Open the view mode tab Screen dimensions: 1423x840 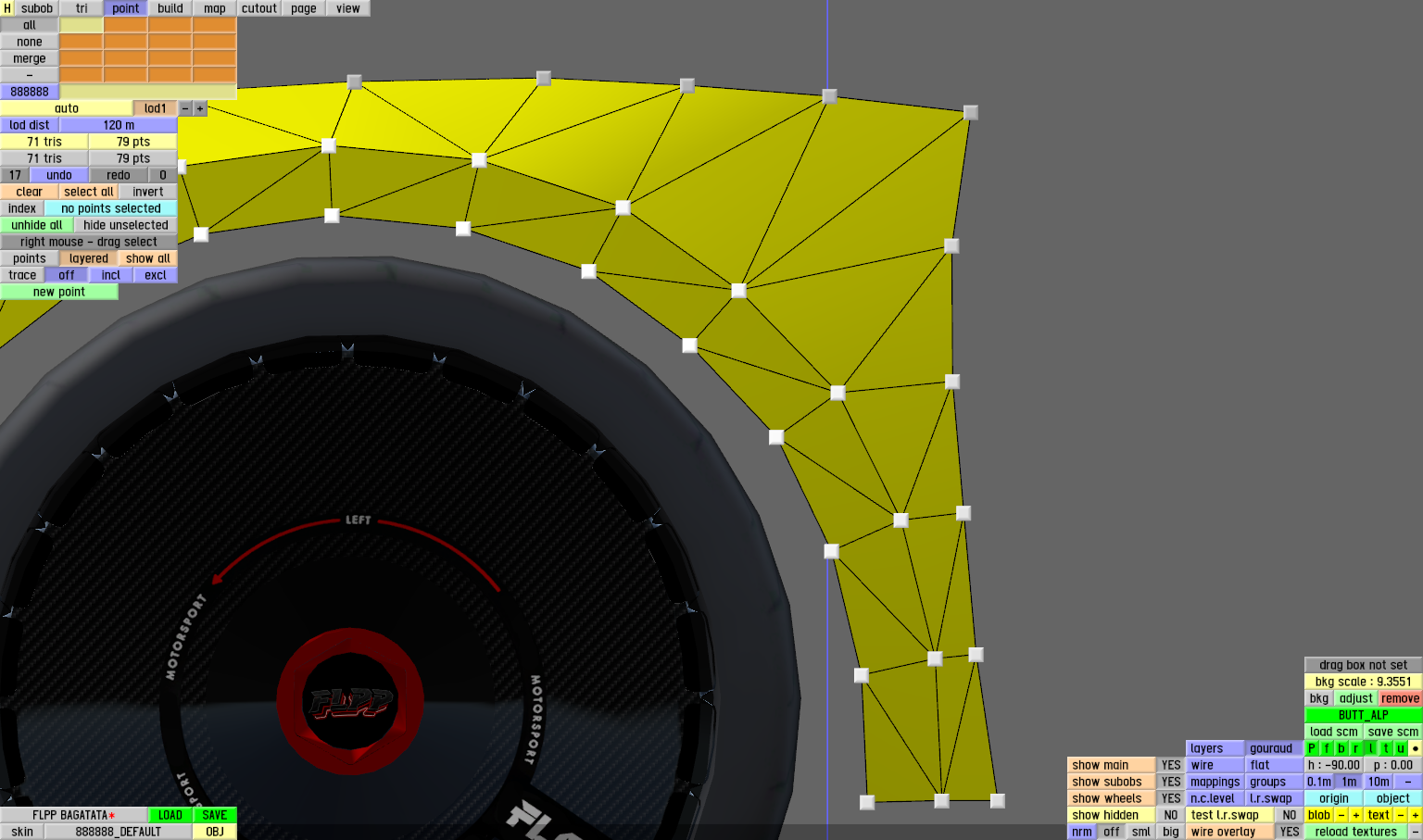[348, 8]
